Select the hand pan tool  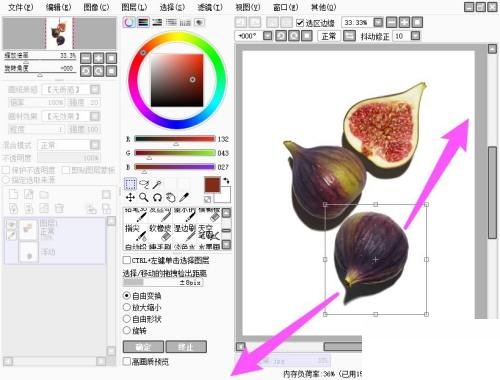point(171,198)
